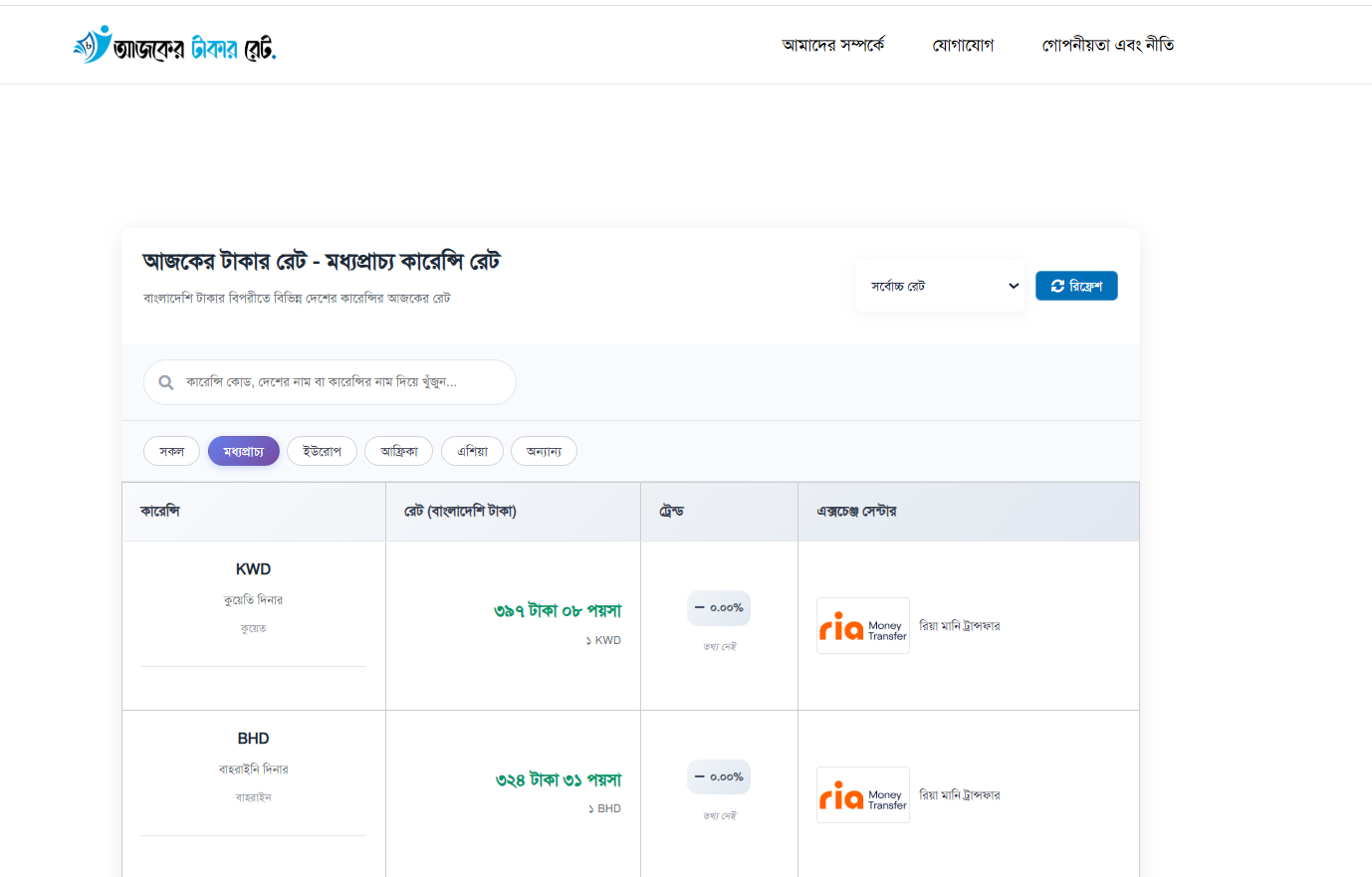Viewport: 1372px width, 877px height.
Task: Select the সকল filter tab
Action: (171, 451)
